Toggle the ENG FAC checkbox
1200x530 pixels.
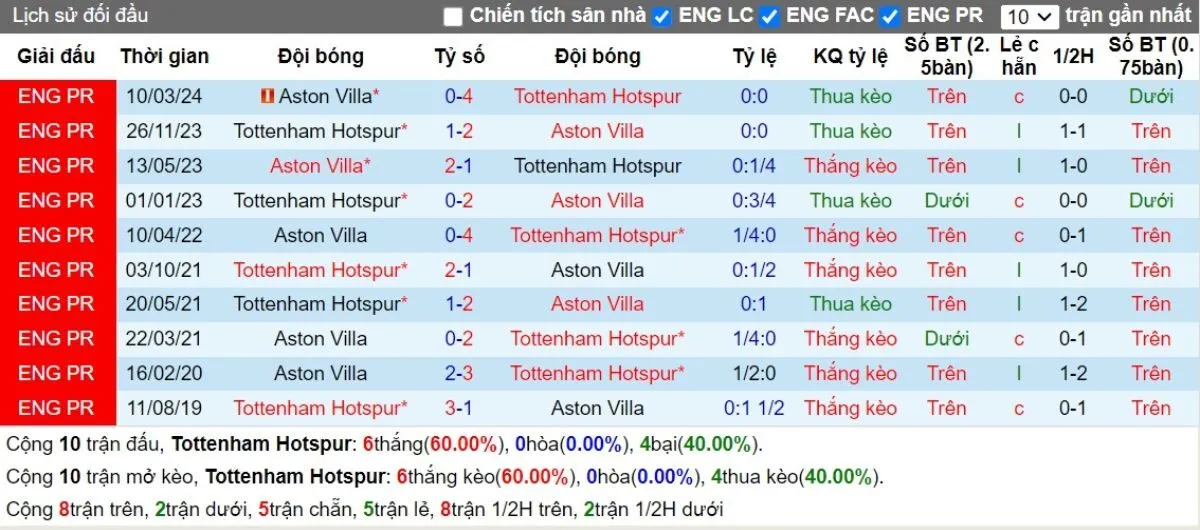pyautogui.click(x=769, y=16)
